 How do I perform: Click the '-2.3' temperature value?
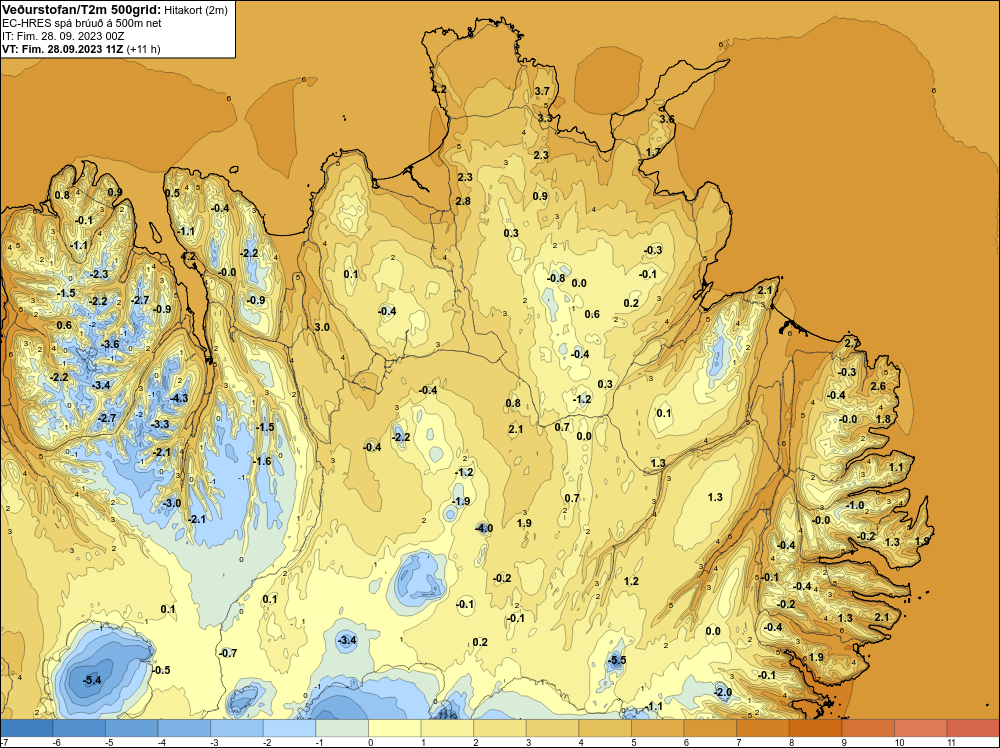click(99, 274)
